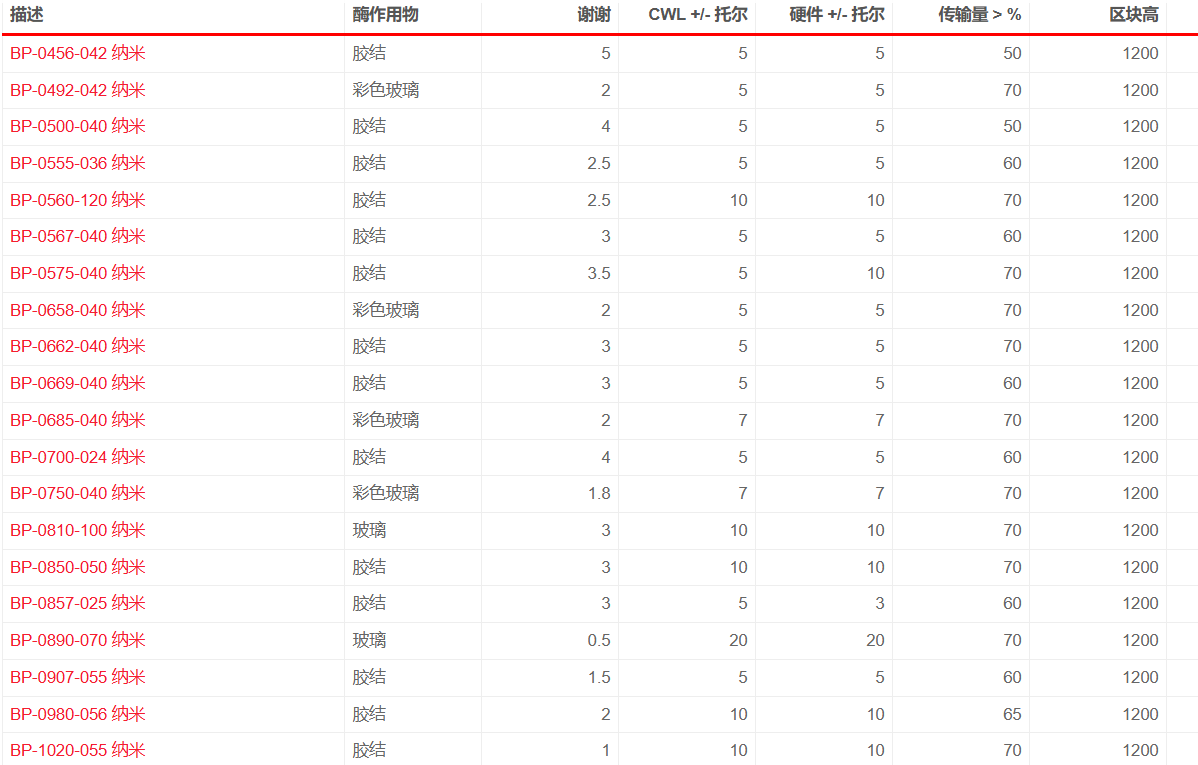
Task: Select the BP-0857-025 纳米 entry
Action: pyautogui.click(x=77, y=604)
